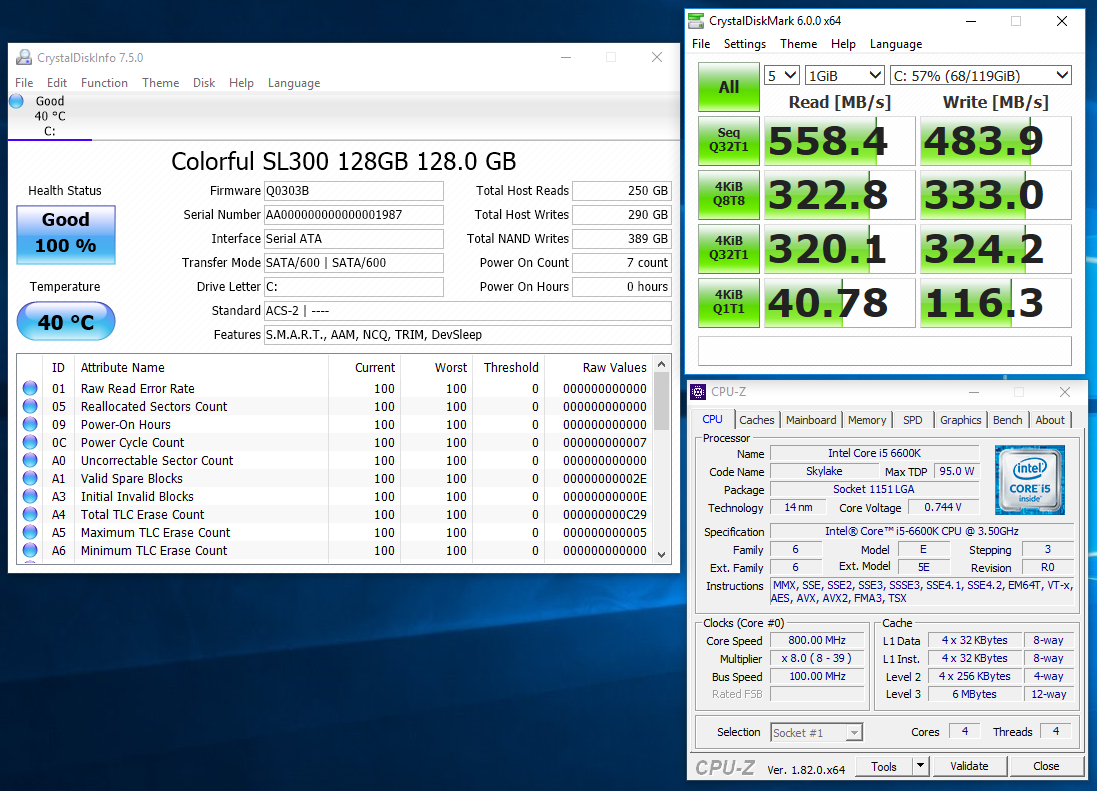
Task: Click the Good 100% health status badge
Action: point(66,234)
